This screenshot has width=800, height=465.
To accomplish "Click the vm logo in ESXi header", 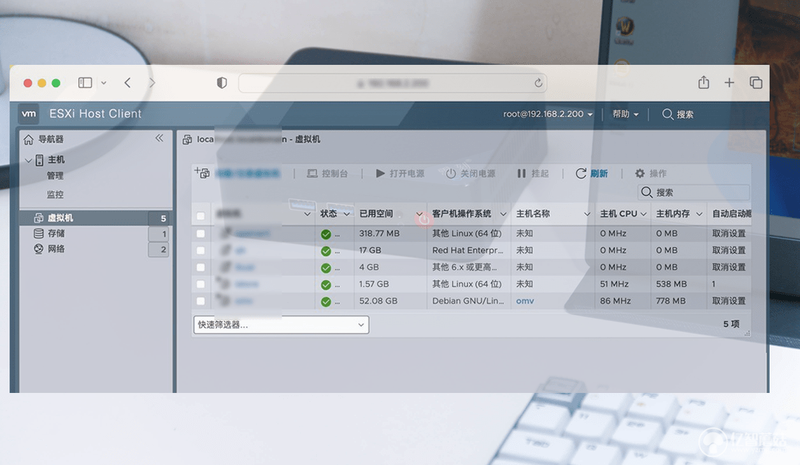I will pos(29,113).
